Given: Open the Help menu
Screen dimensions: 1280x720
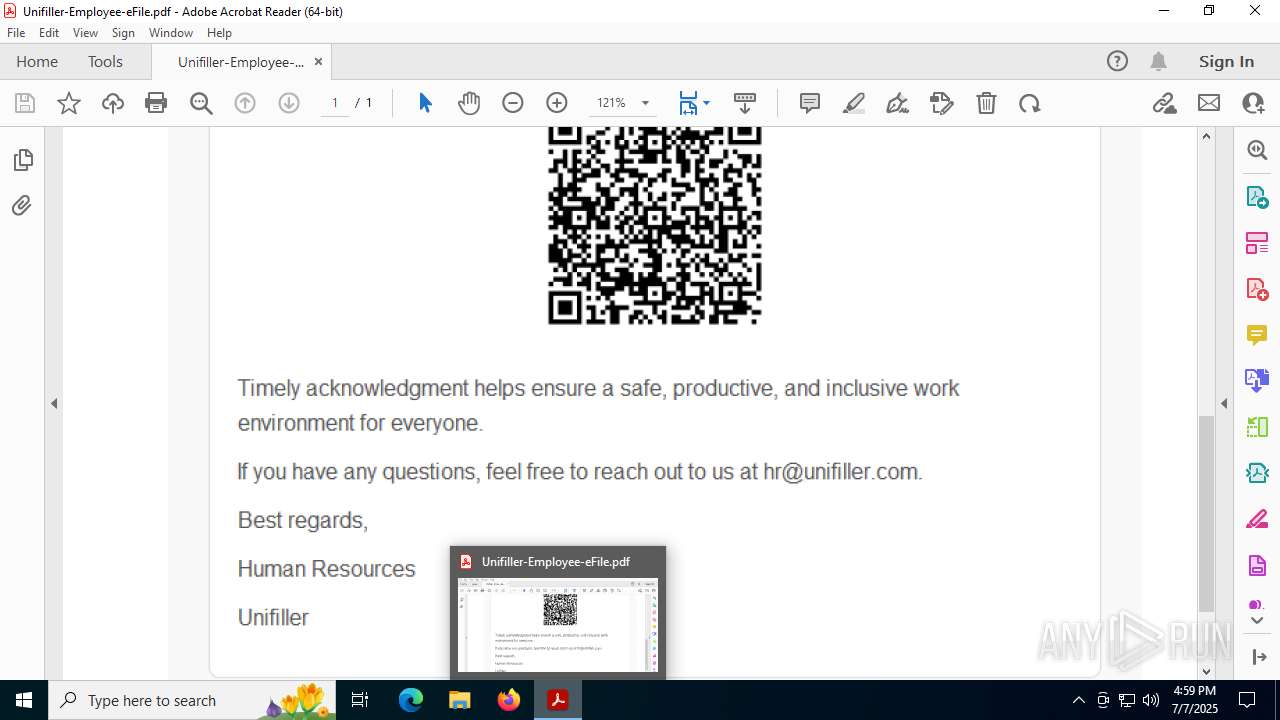Looking at the screenshot, I should 219,33.
